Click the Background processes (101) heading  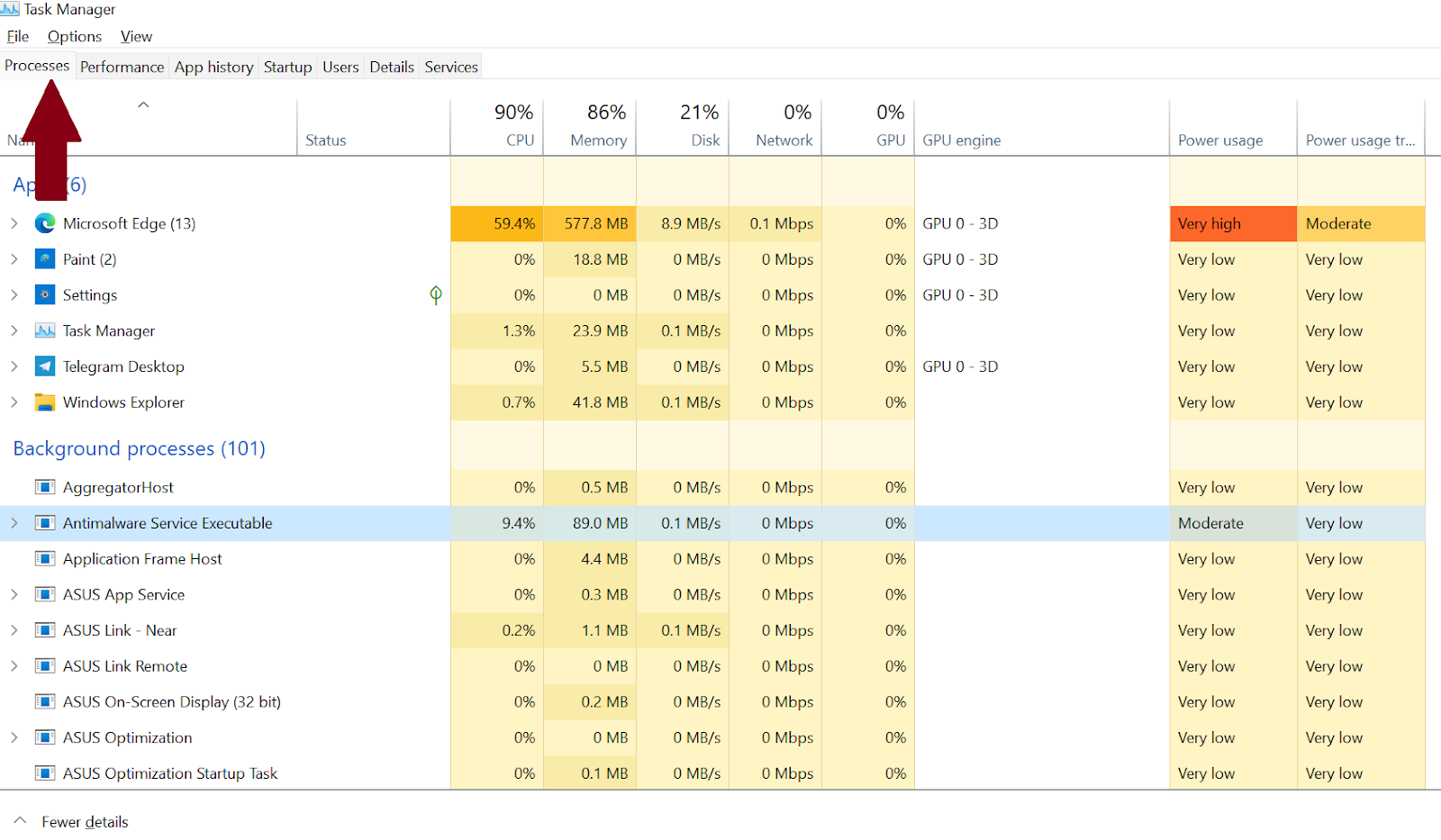(x=140, y=448)
